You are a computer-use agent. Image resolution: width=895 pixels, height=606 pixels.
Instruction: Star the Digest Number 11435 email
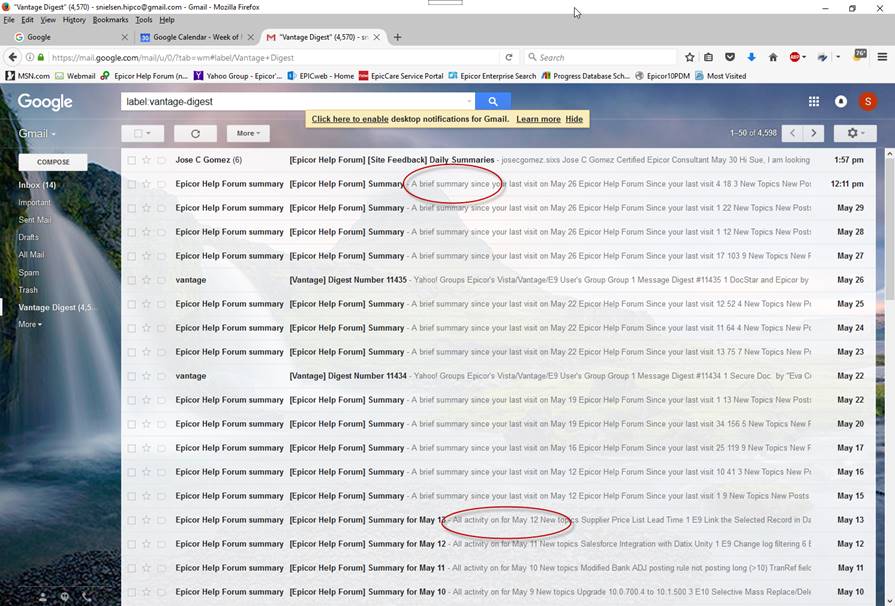tap(146, 280)
